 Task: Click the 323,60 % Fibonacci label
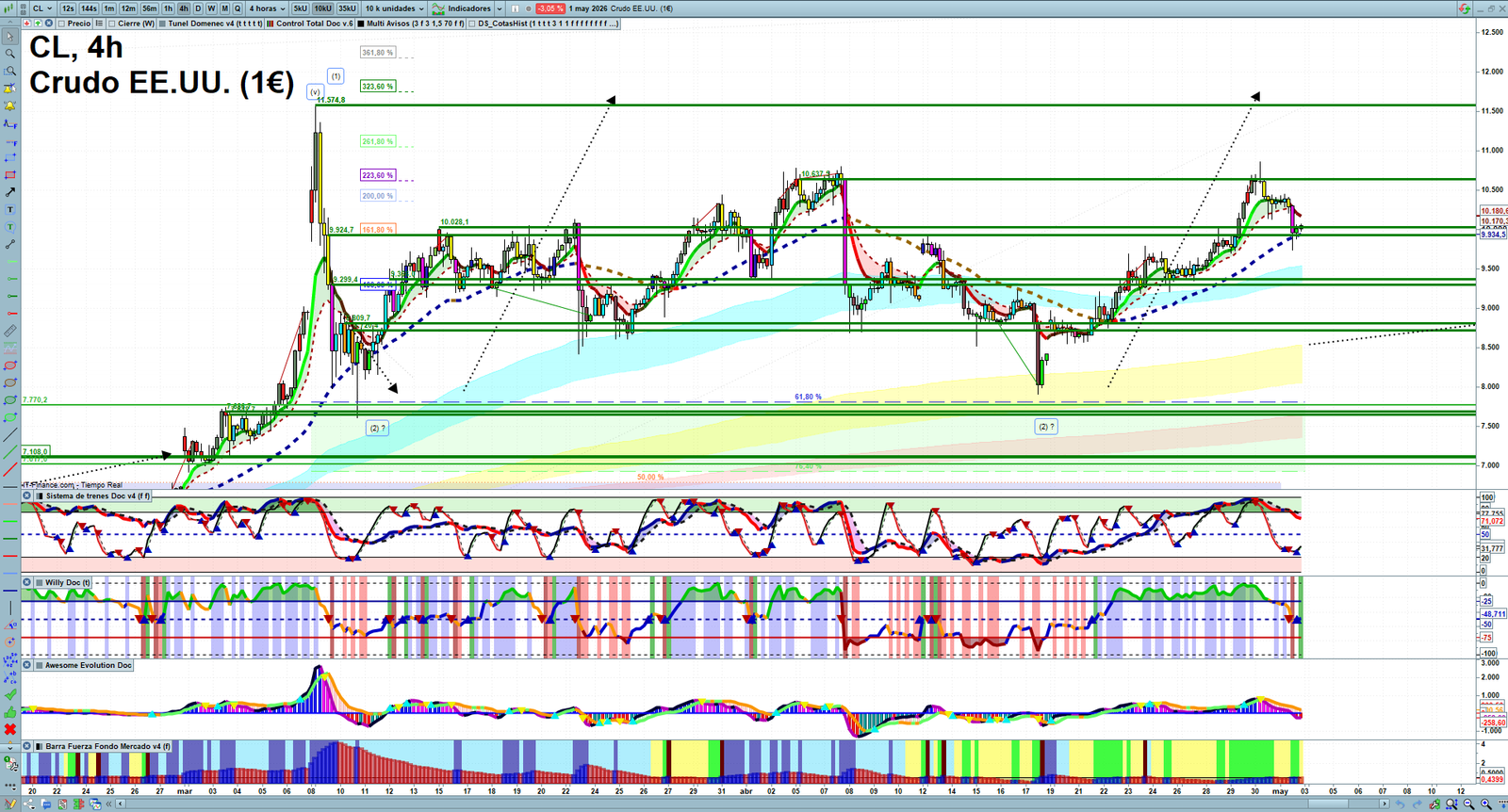tap(377, 87)
